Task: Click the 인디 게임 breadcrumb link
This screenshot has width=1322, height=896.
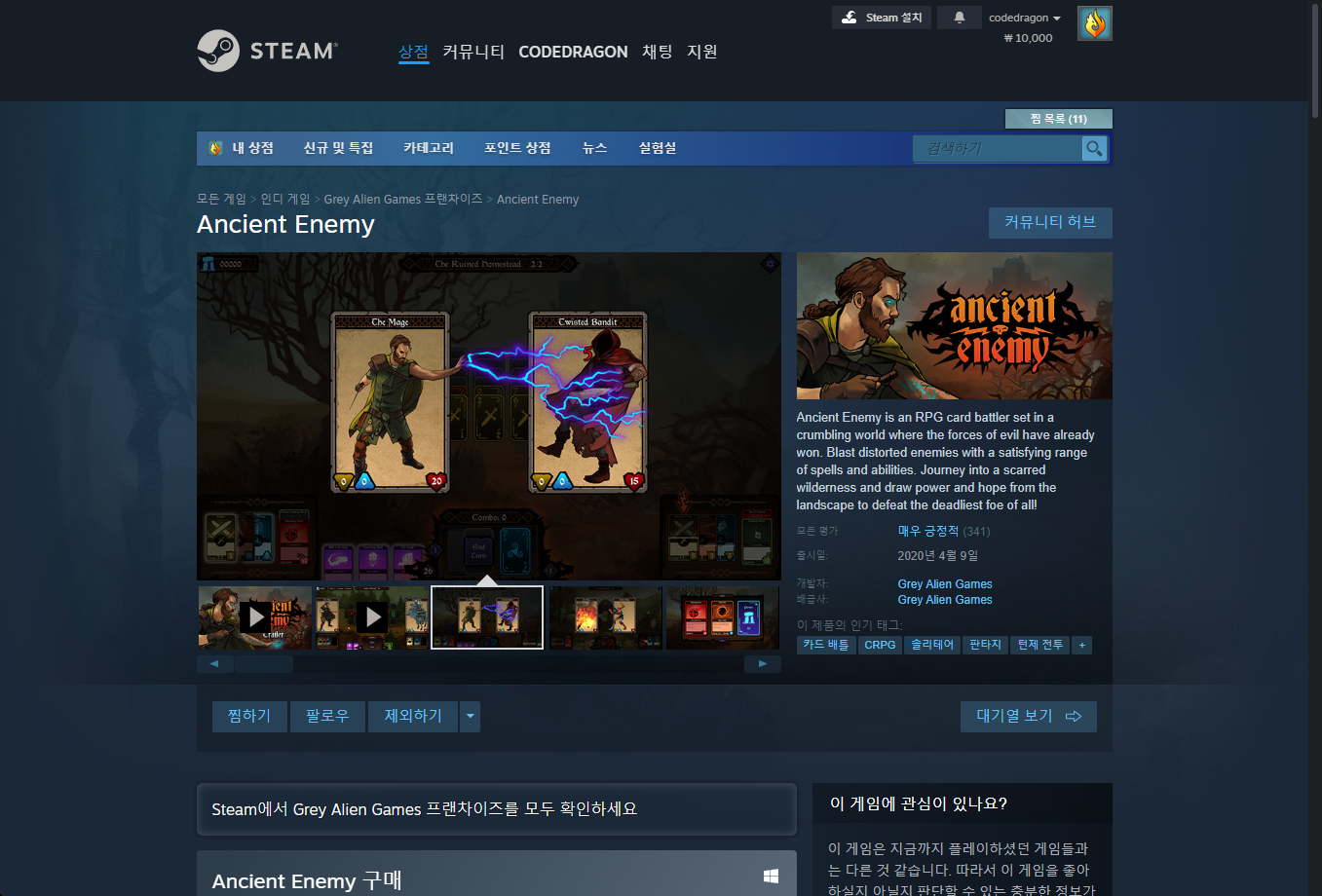Action: tap(285, 199)
